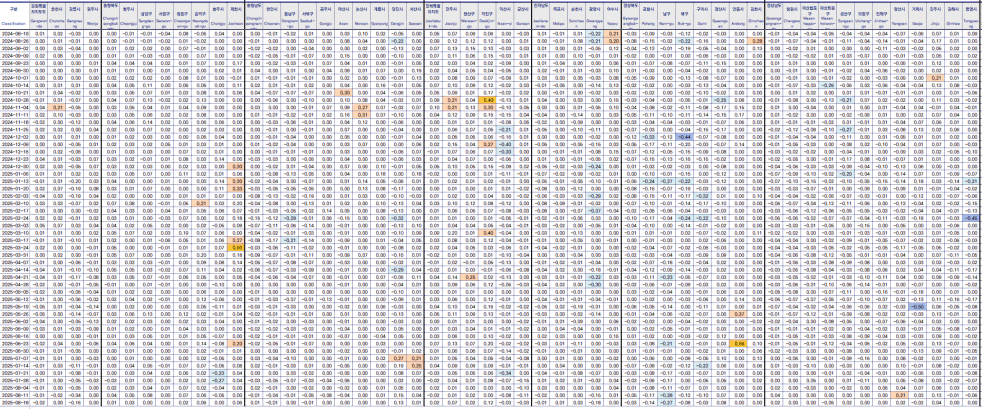
Task: Click highlighted 0.37 Andong cell in 2025-05-26 row
Action: click(x=738, y=314)
